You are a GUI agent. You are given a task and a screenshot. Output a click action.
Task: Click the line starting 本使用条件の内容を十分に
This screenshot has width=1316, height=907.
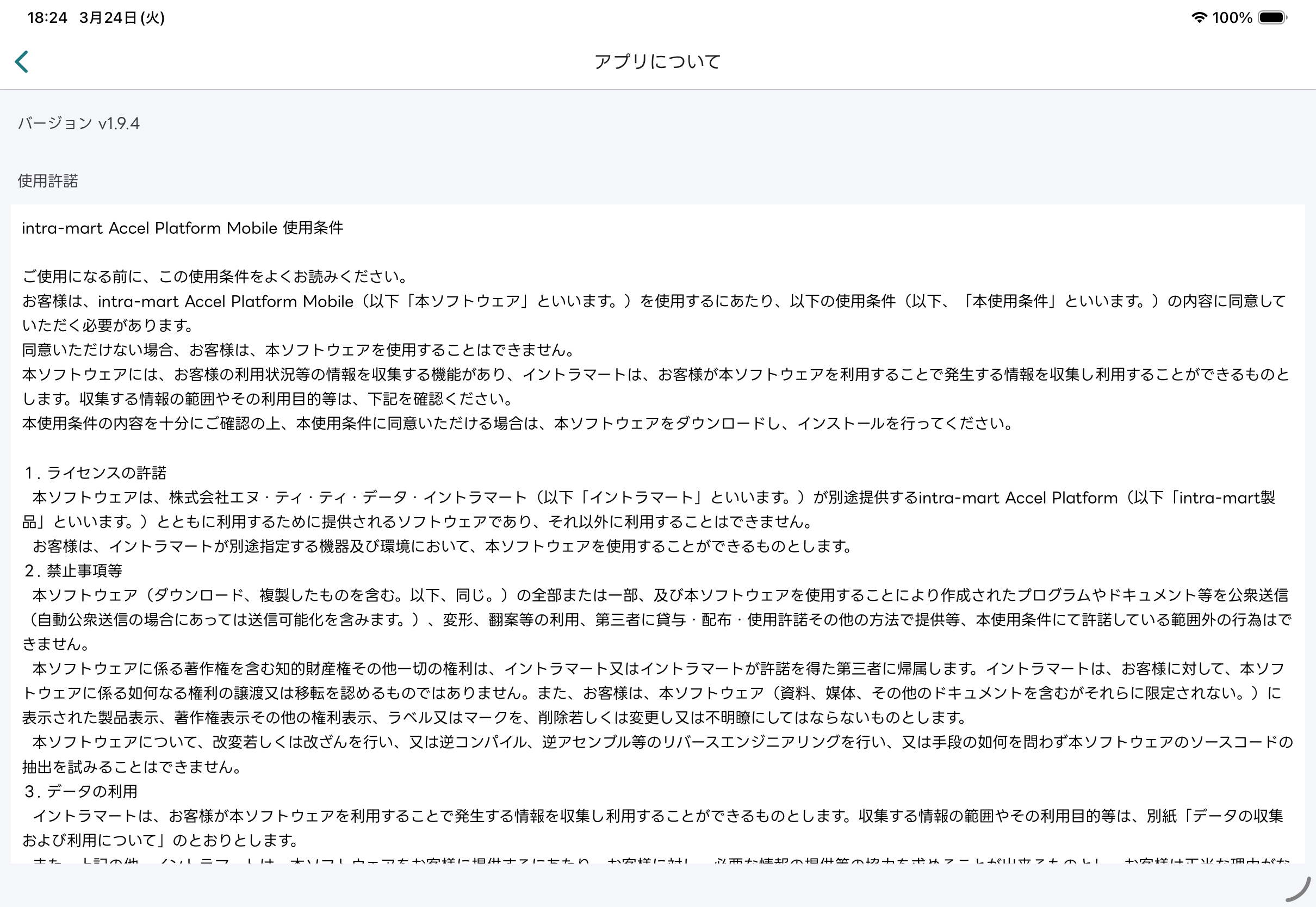click(518, 424)
